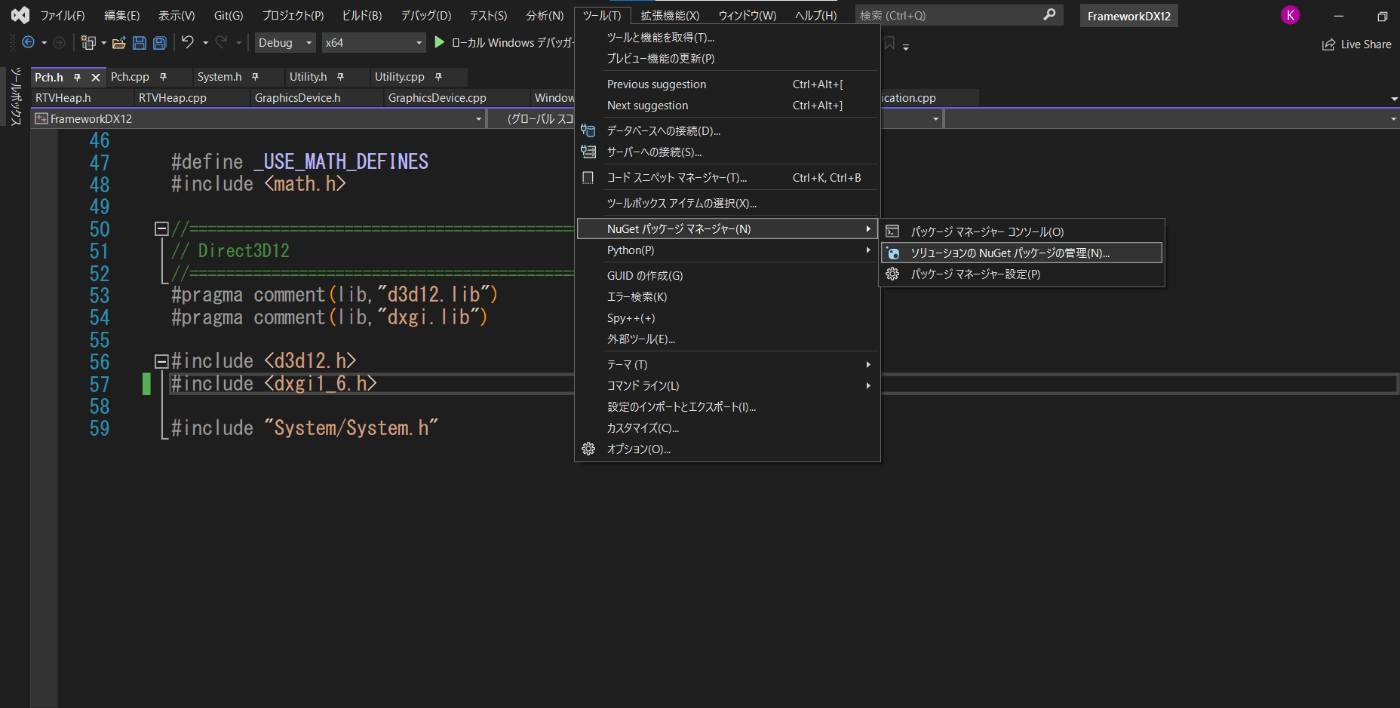Image resolution: width=1400 pixels, height=708 pixels.
Task: Redo the last action from the toolbar
Action: pyautogui.click(x=218, y=42)
